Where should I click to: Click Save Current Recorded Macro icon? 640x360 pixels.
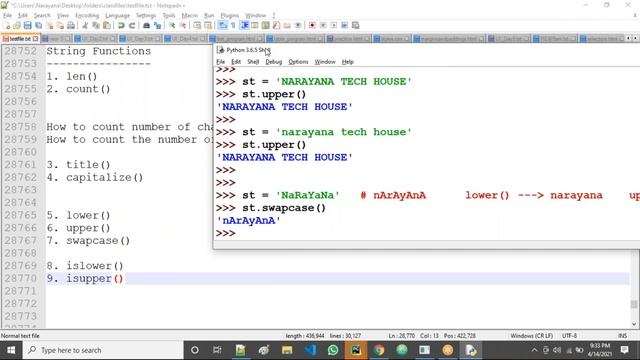point(356,25)
